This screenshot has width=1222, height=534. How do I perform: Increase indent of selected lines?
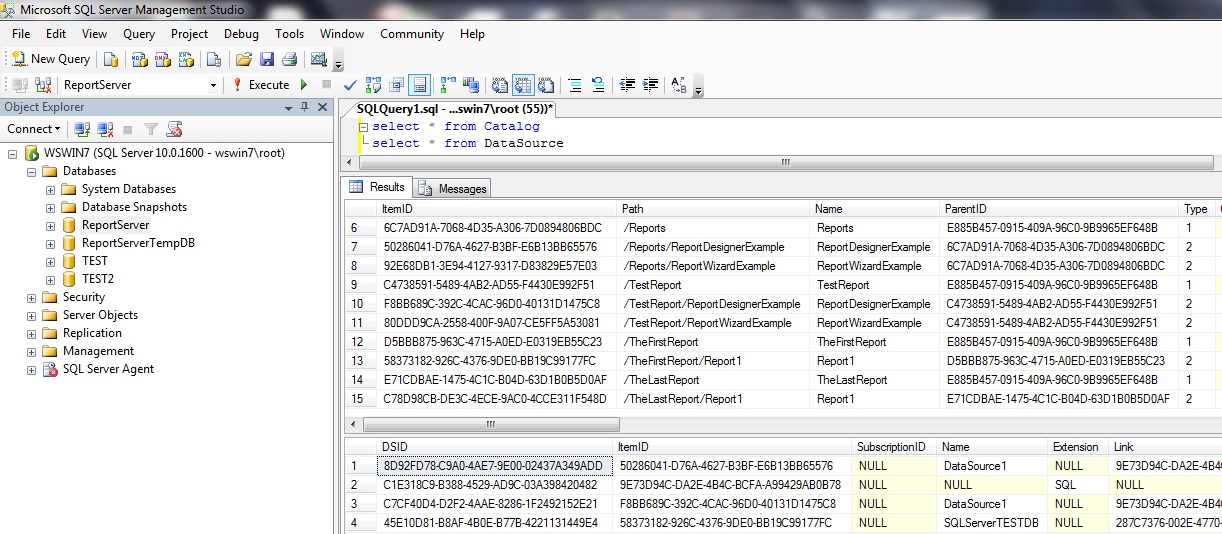tap(650, 85)
